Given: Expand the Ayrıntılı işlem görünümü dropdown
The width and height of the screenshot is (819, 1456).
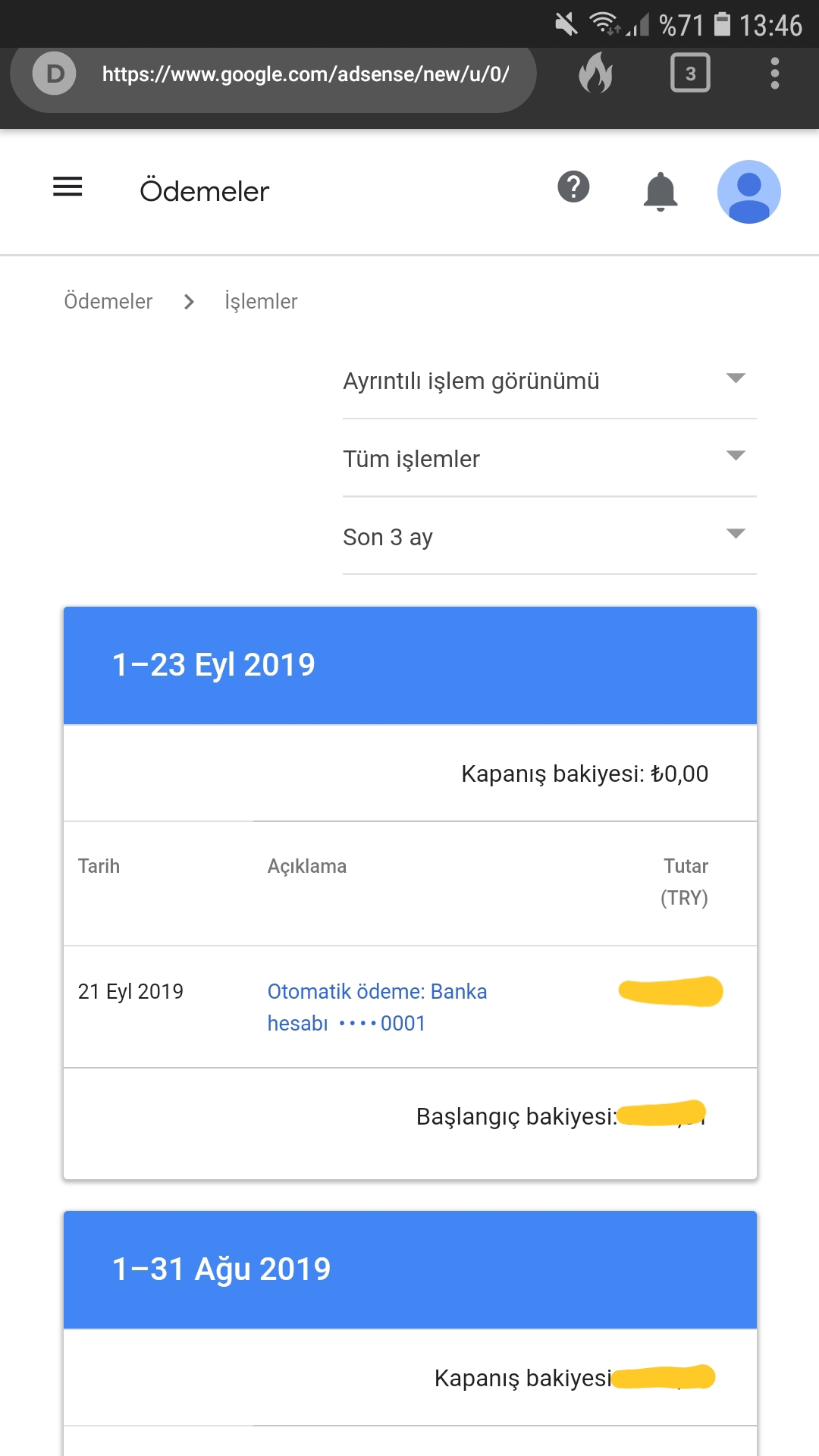Looking at the screenshot, I should tap(550, 381).
